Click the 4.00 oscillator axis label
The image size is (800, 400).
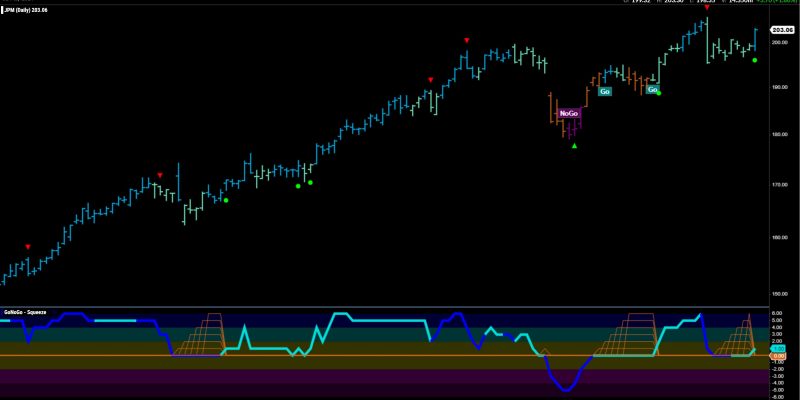pyautogui.click(x=779, y=328)
